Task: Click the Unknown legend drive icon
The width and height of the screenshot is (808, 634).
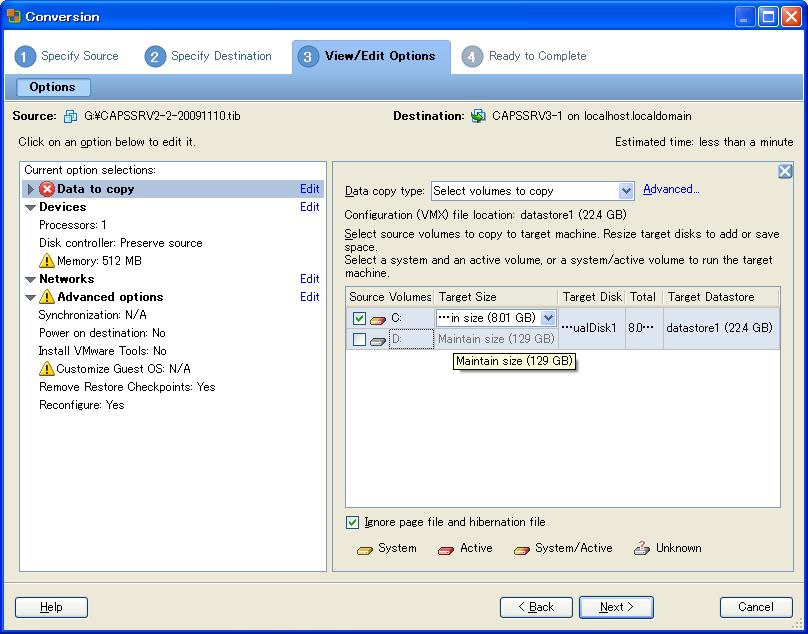Action: (x=642, y=548)
